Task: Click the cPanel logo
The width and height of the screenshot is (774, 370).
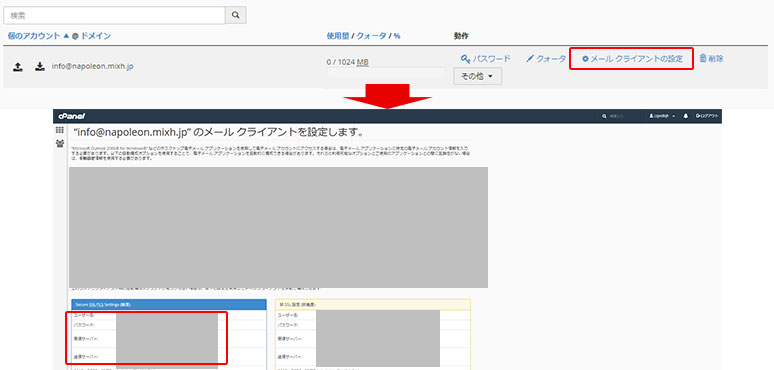Action: (x=72, y=116)
